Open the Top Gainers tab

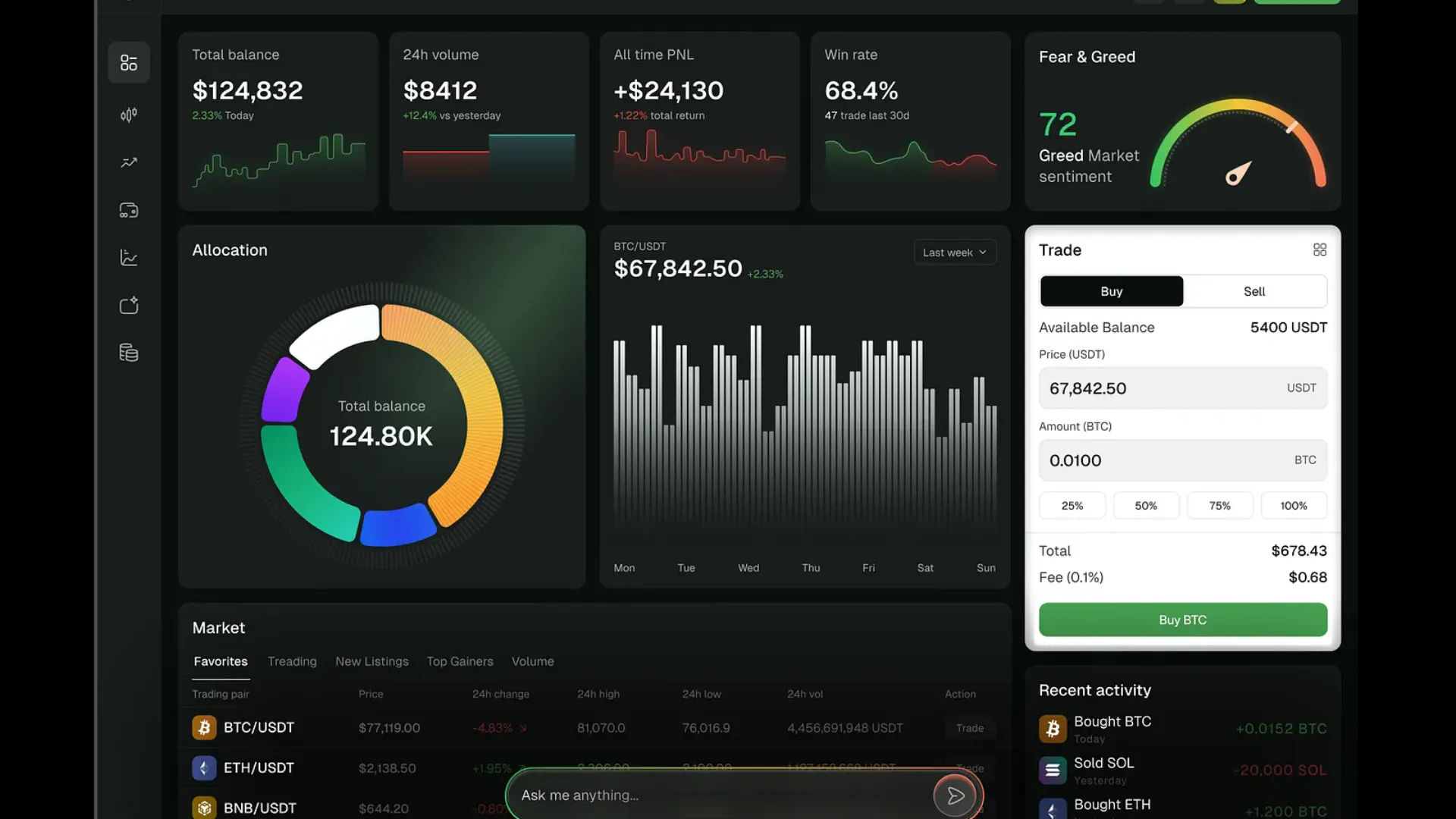click(460, 661)
